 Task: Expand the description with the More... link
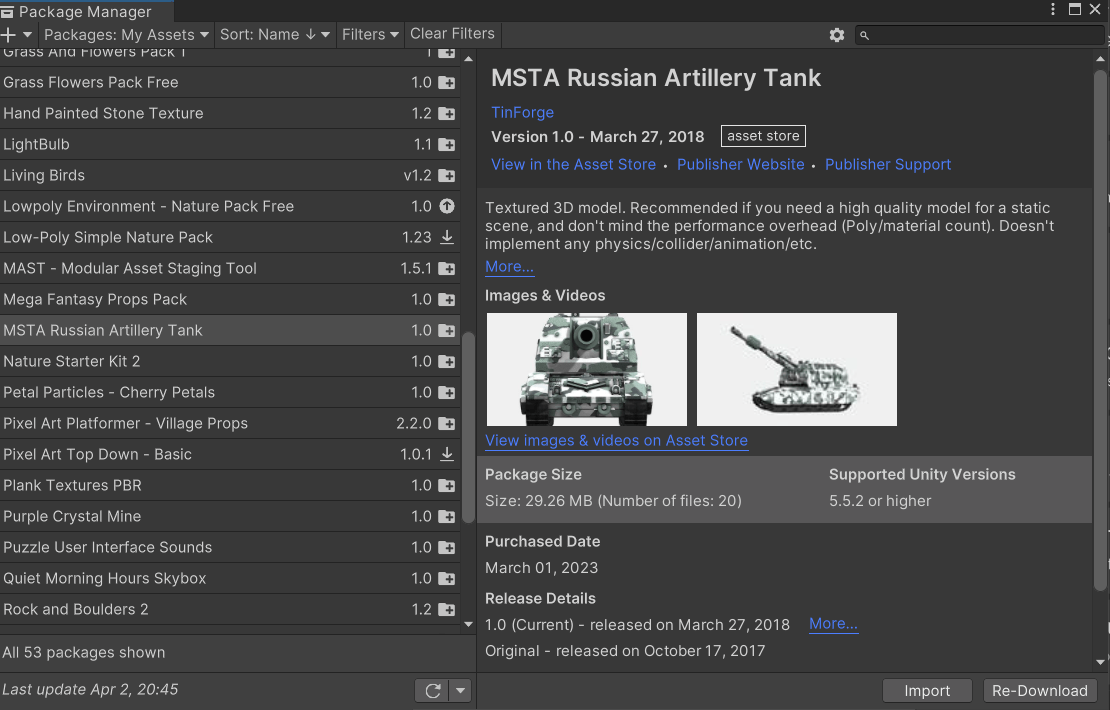pos(509,267)
